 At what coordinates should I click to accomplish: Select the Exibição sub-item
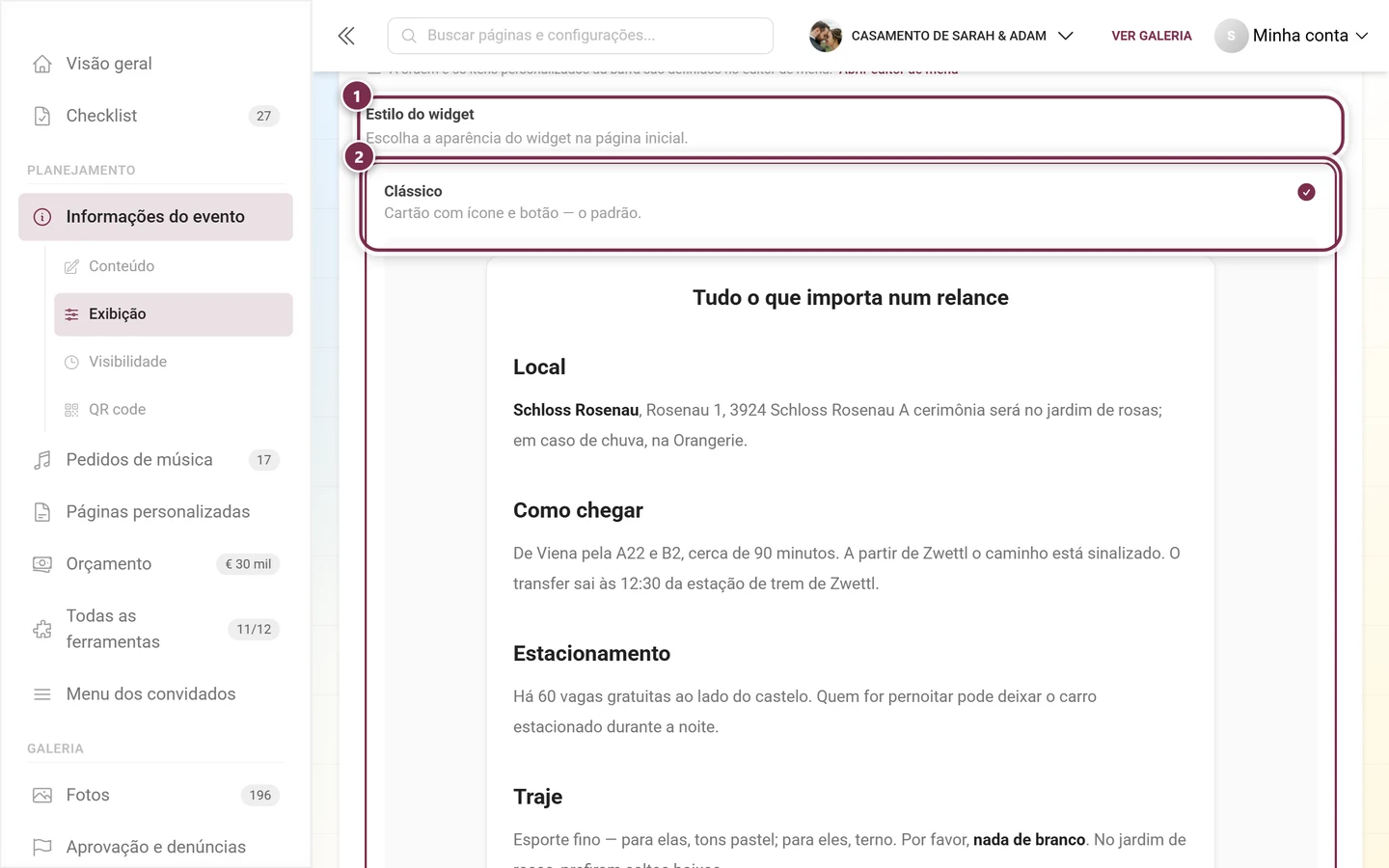click(x=174, y=314)
